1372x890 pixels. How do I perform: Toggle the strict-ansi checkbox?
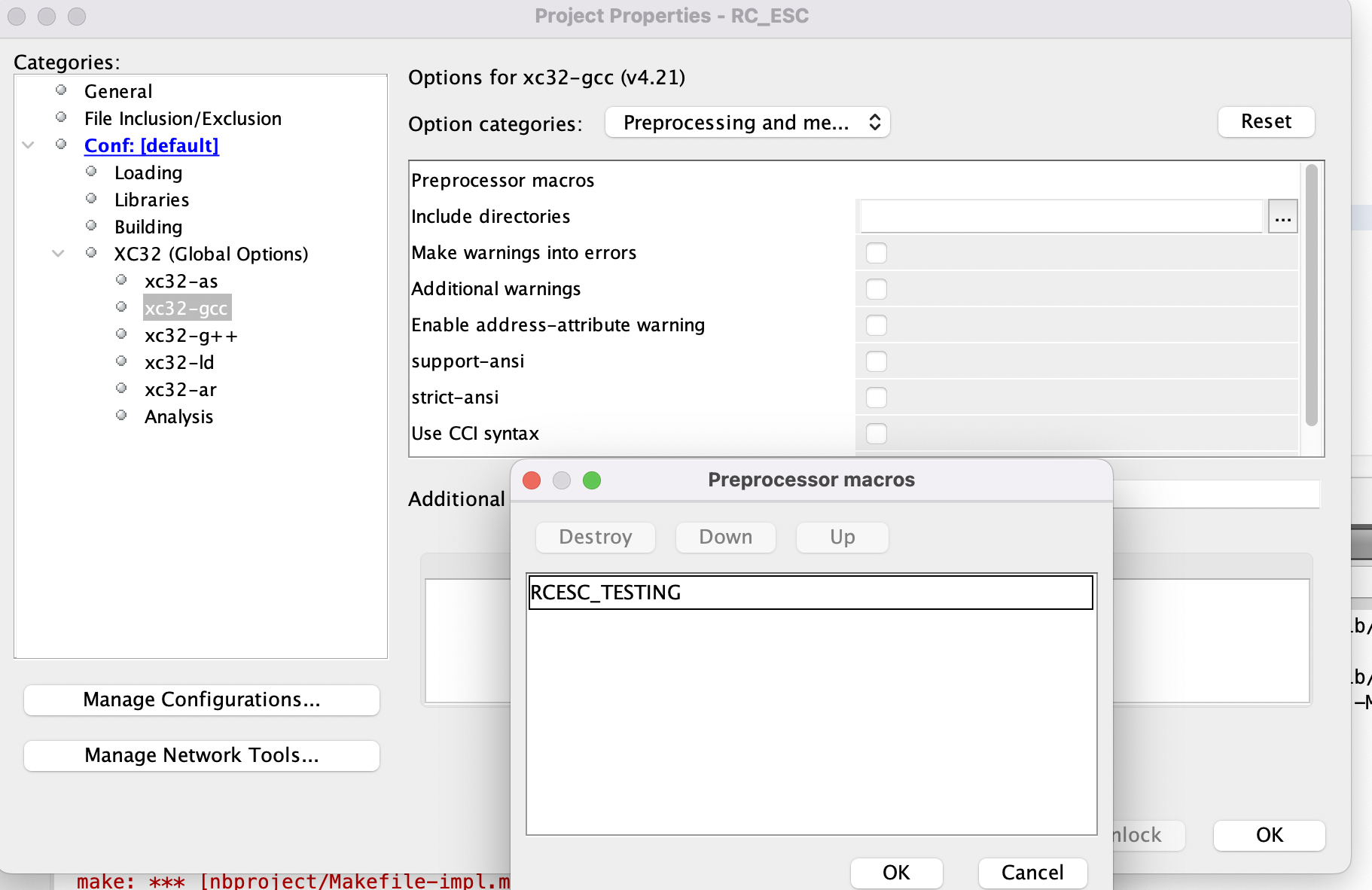(876, 398)
